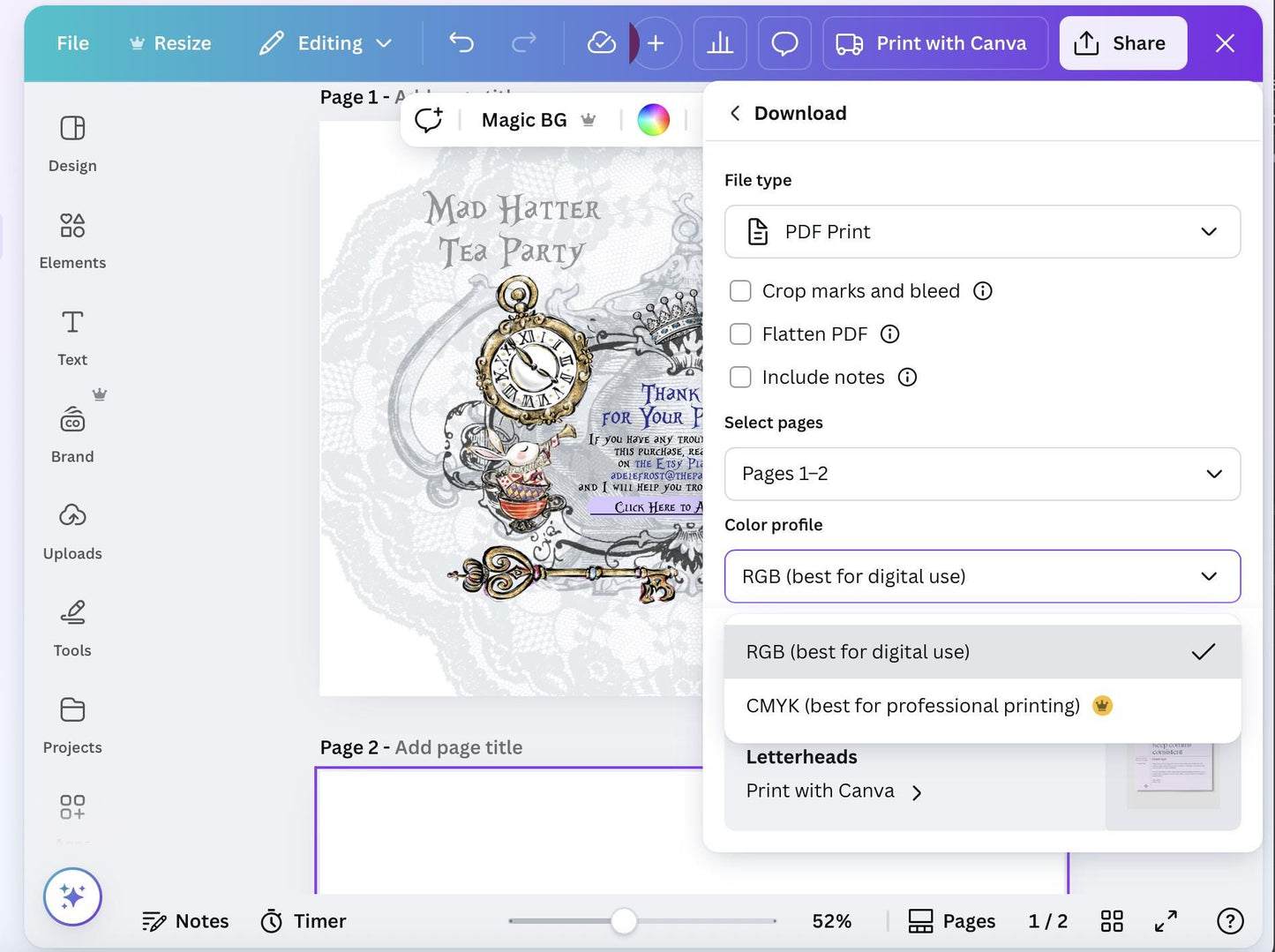Click the add comment icon on floating toolbar
This screenshot has width=1275, height=952.
(x=429, y=120)
